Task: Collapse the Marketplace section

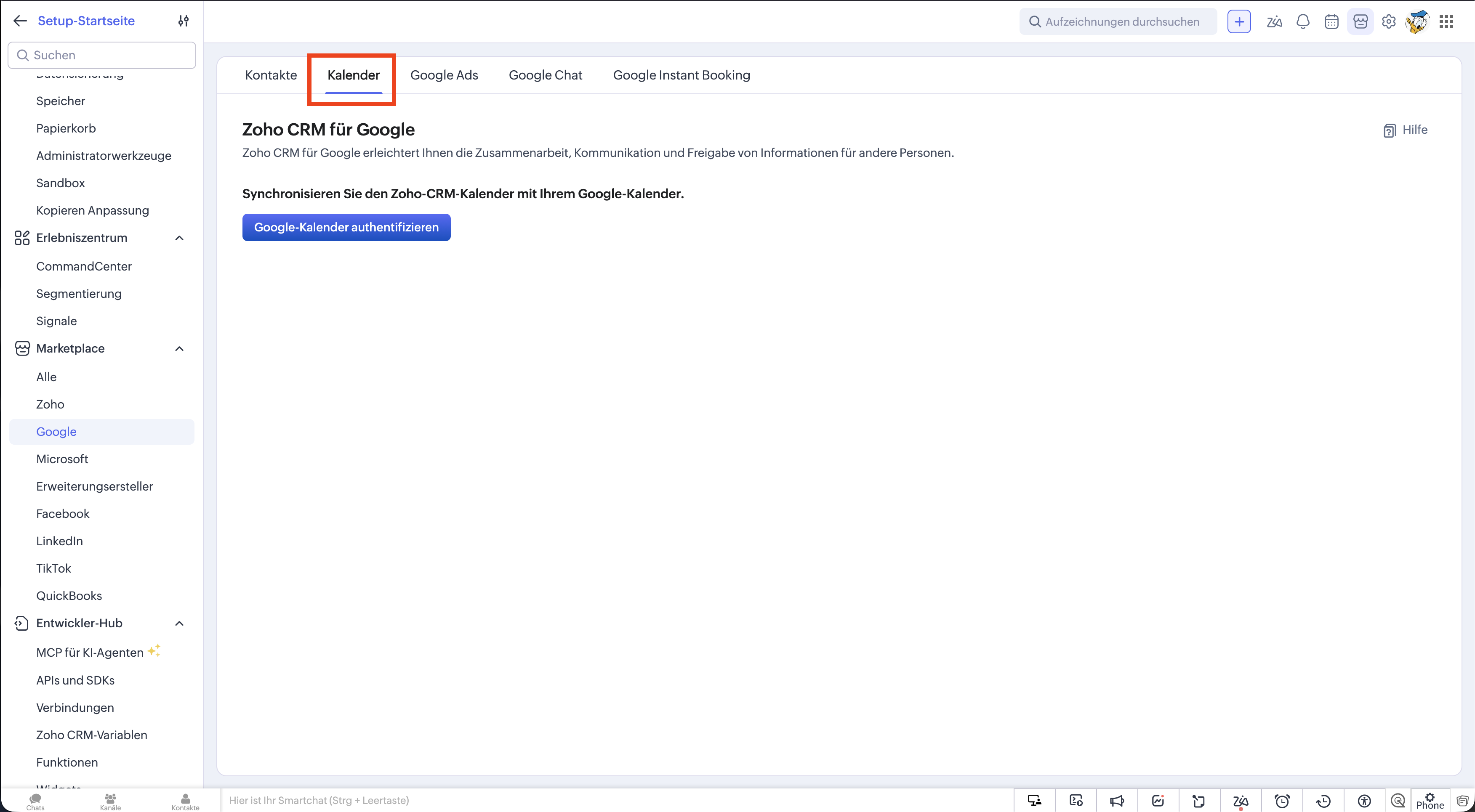Action: [179, 349]
